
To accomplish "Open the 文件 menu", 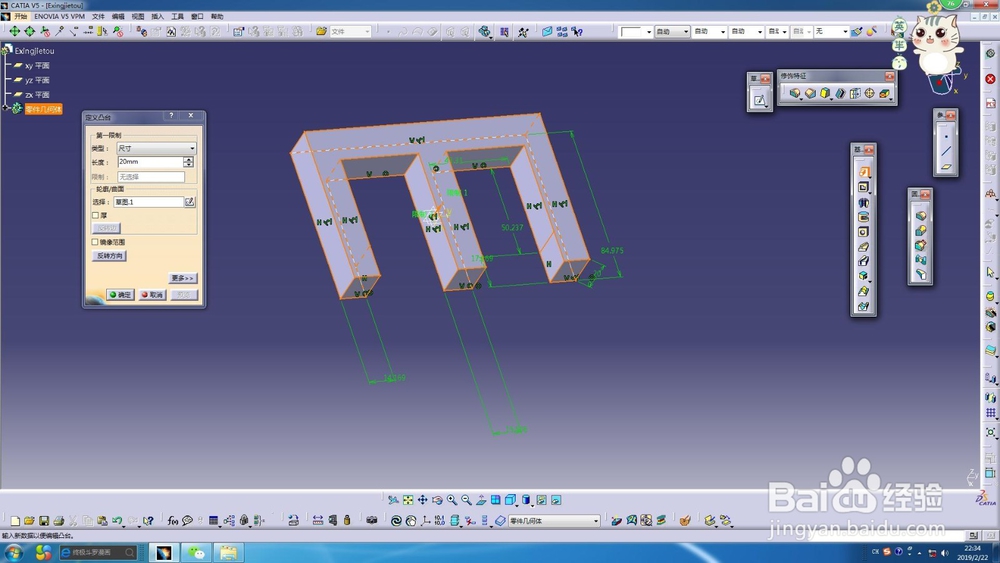I will (98, 17).
